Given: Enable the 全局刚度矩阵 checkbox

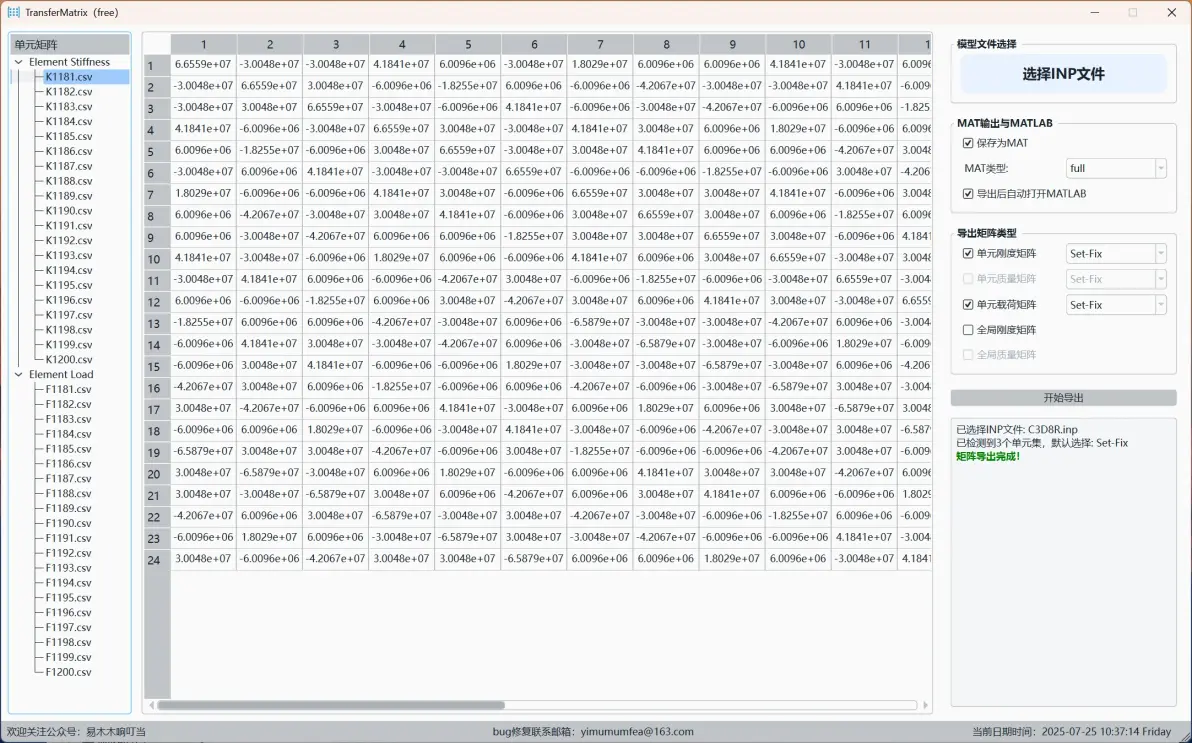Looking at the screenshot, I should pyautogui.click(x=968, y=330).
